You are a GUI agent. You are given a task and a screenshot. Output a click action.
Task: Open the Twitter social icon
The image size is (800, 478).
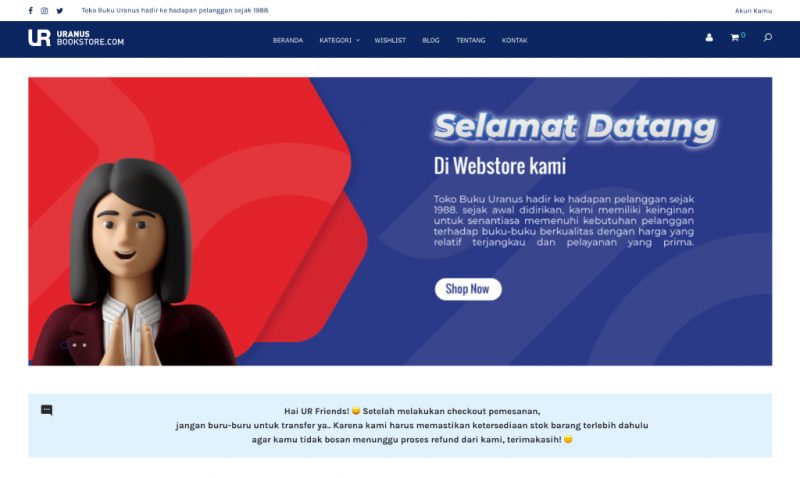(60, 11)
